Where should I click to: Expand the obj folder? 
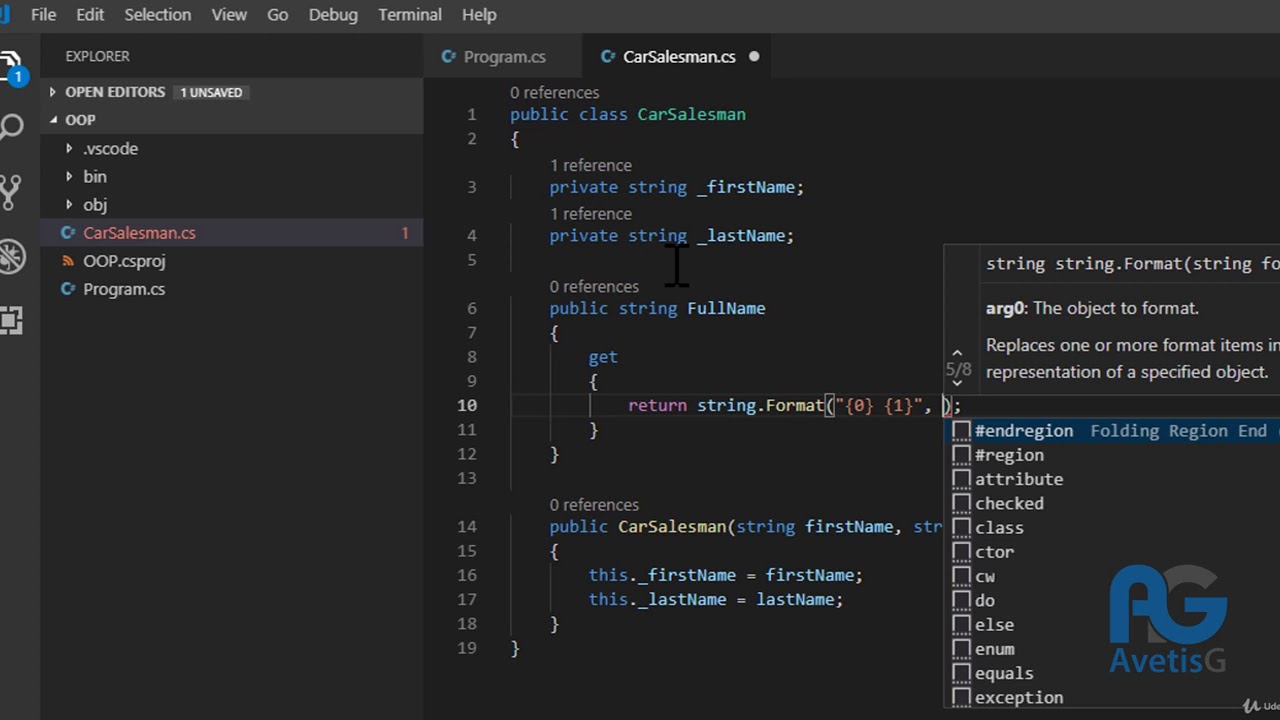[69, 205]
